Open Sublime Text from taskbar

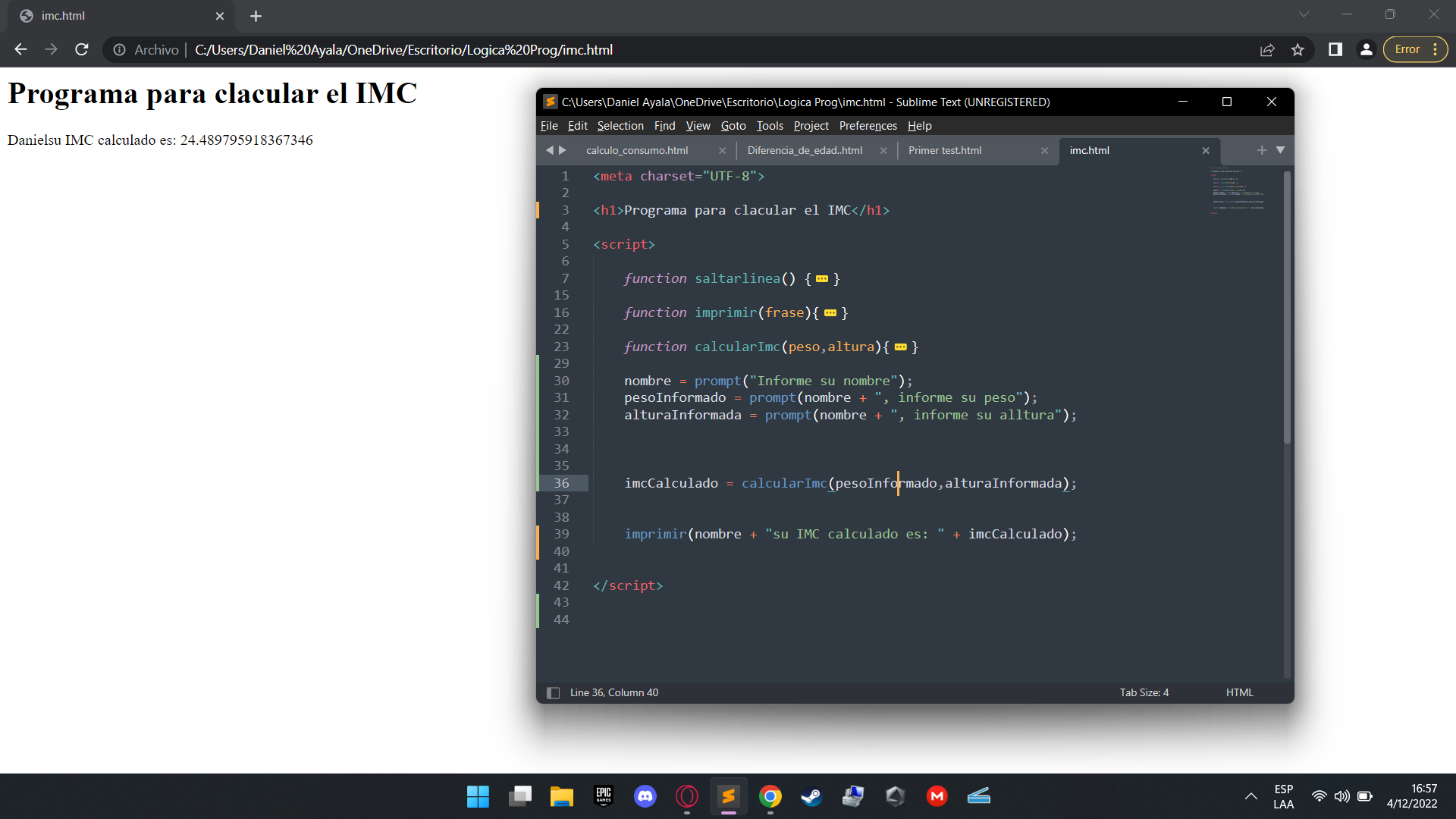coord(729,796)
